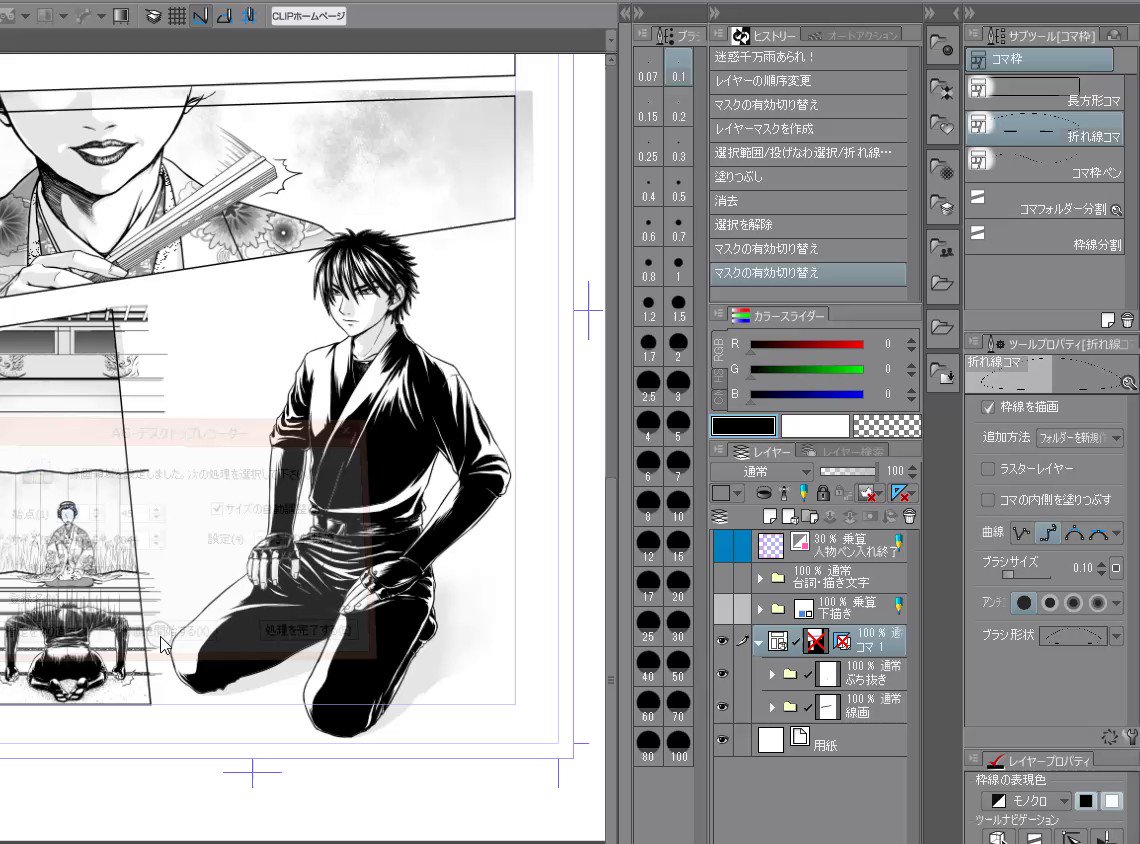Image resolution: width=1140 pixels, height=844 pixels.
Task: Open sub tool detail wrench icon
Action: tap(1131, 737)
